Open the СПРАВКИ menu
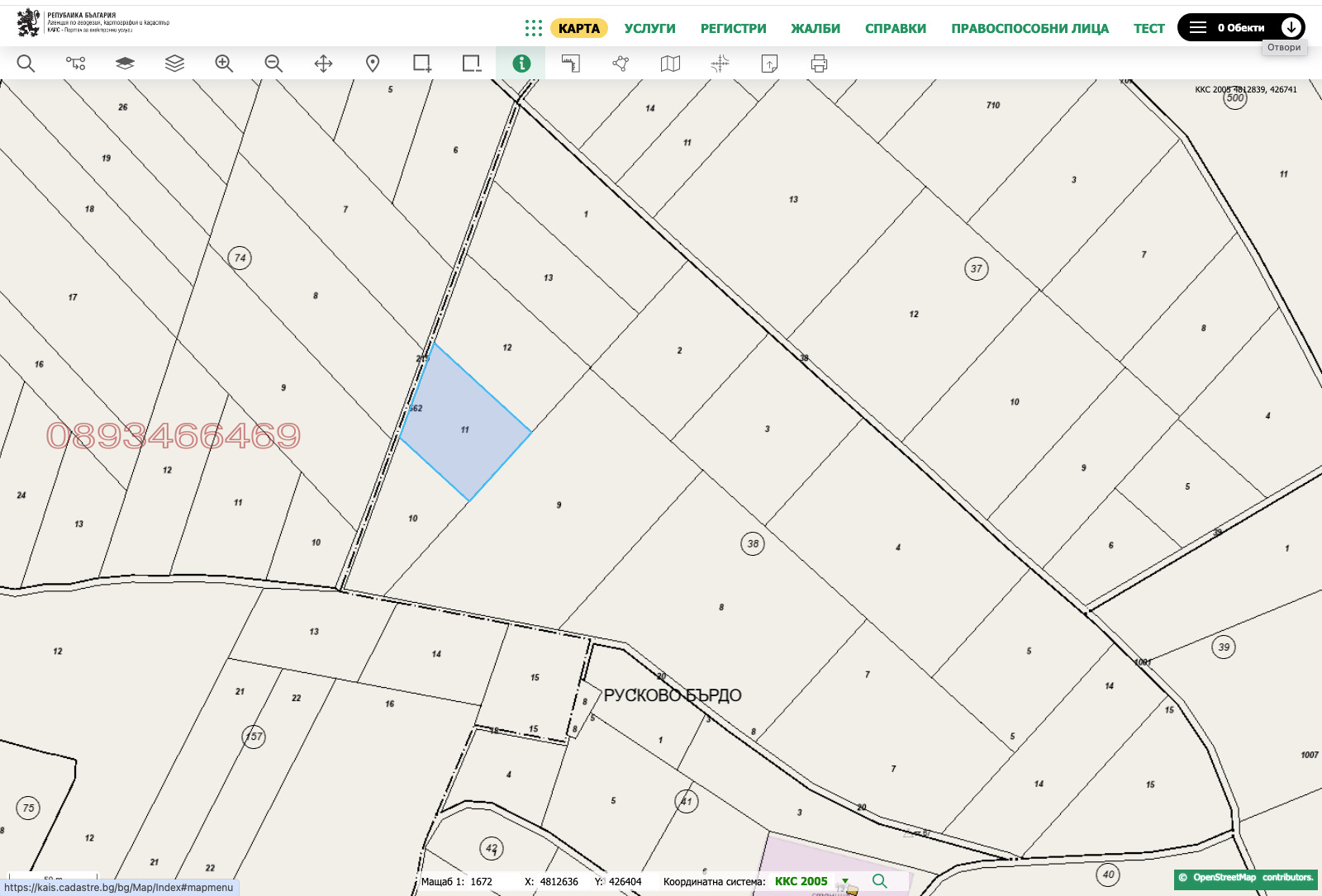 [896, 28]
